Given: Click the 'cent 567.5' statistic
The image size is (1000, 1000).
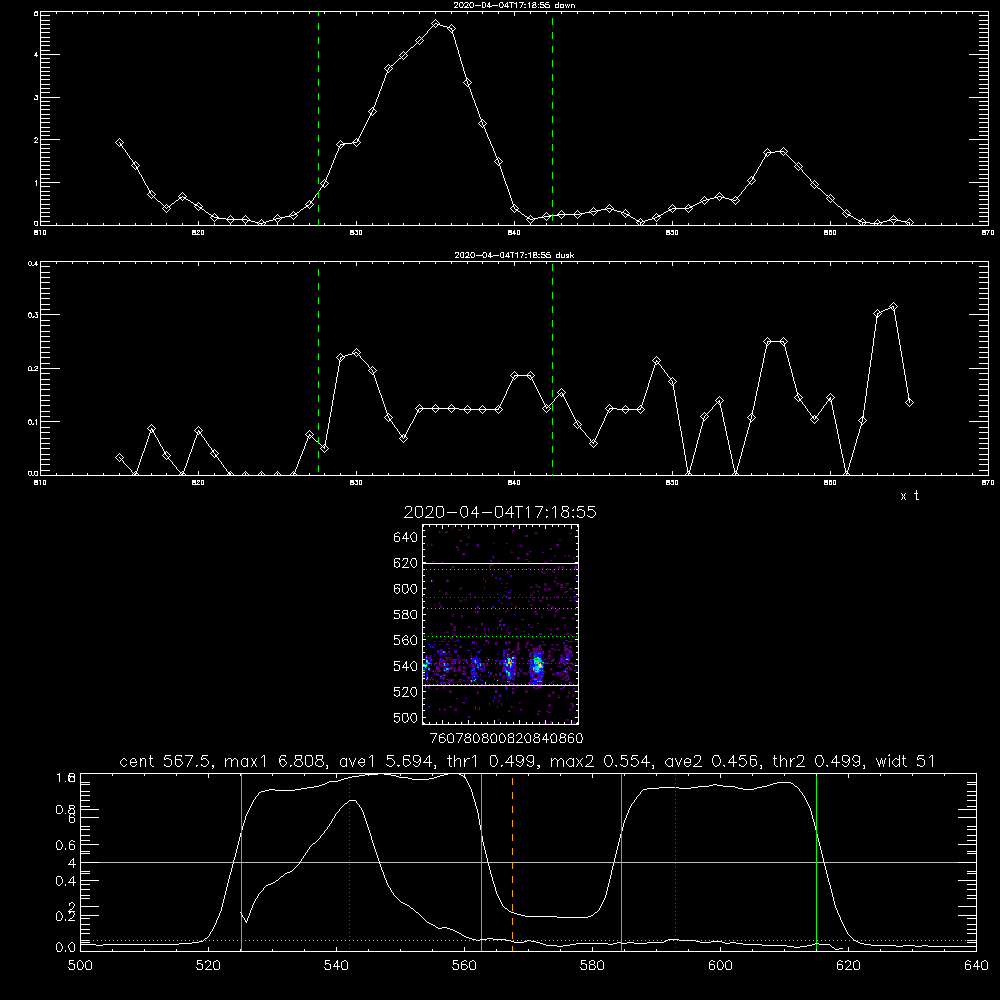Looking at the screenshot, I should tap(166, 761).
